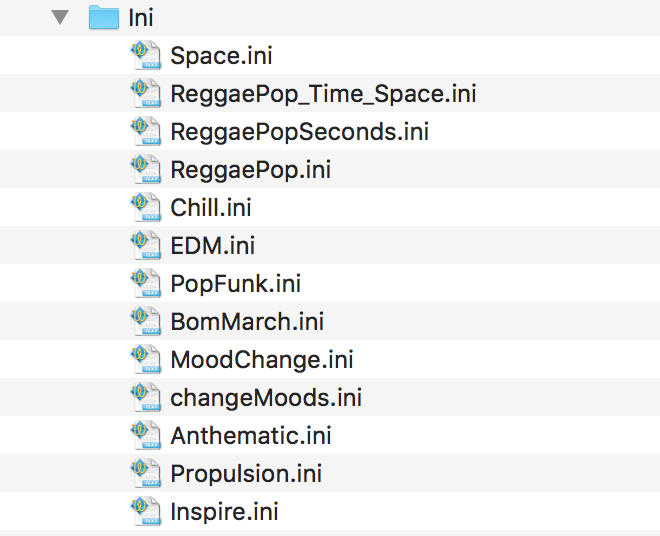Select the changeMoods.ini file name
The width and height of the screenshot is (660, 536).
(x=266, y=398)
